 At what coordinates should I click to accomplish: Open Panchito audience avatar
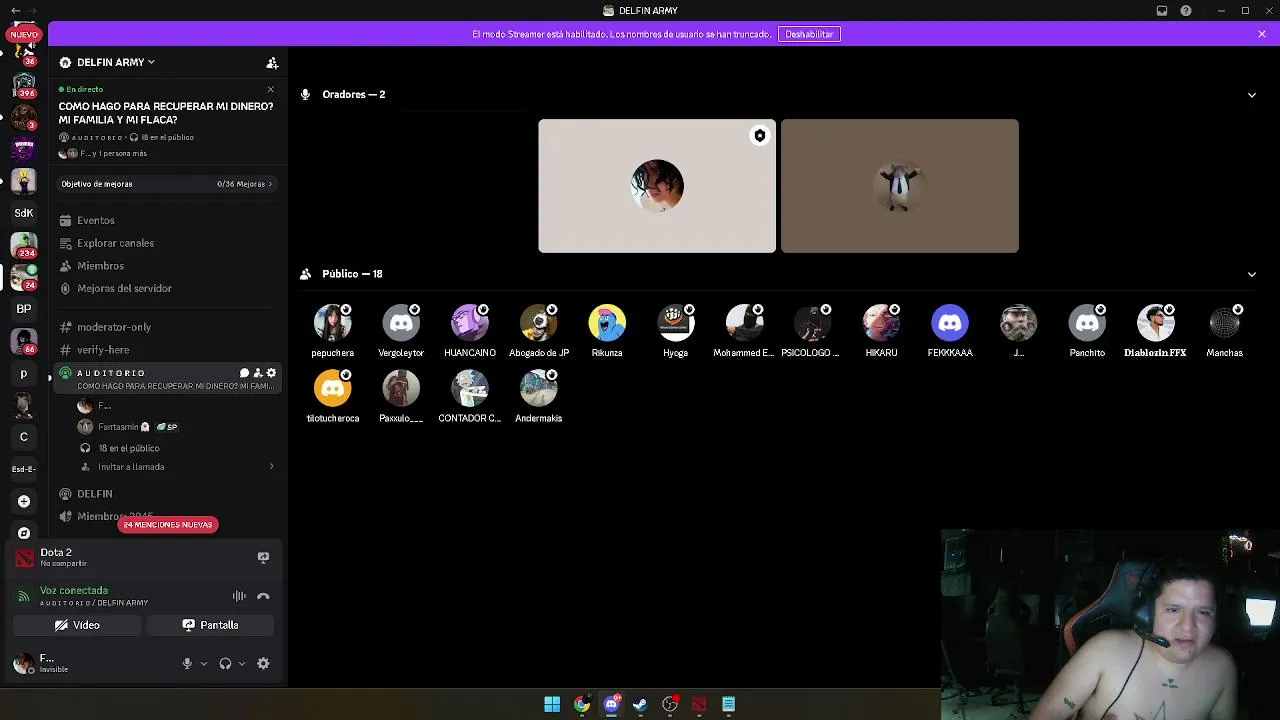click(x=1087, y=323)
